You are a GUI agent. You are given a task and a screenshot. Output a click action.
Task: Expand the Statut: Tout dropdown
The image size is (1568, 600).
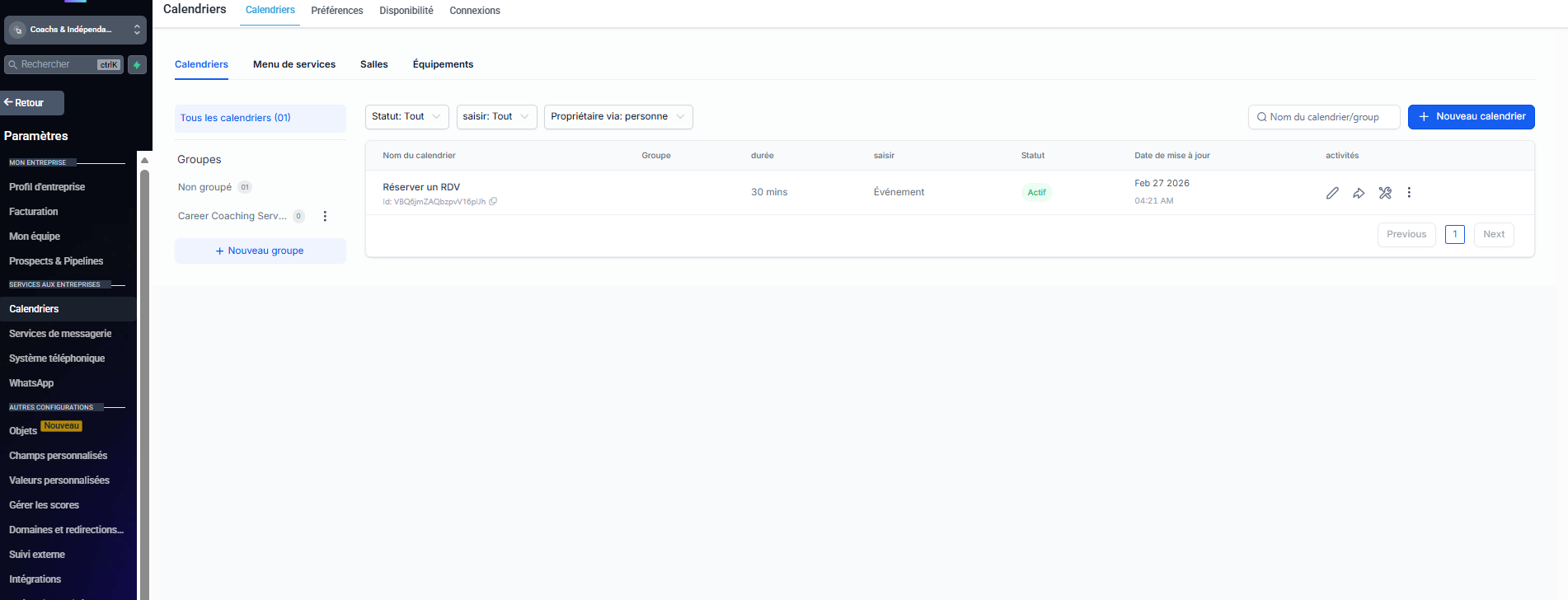coord(406,117)
